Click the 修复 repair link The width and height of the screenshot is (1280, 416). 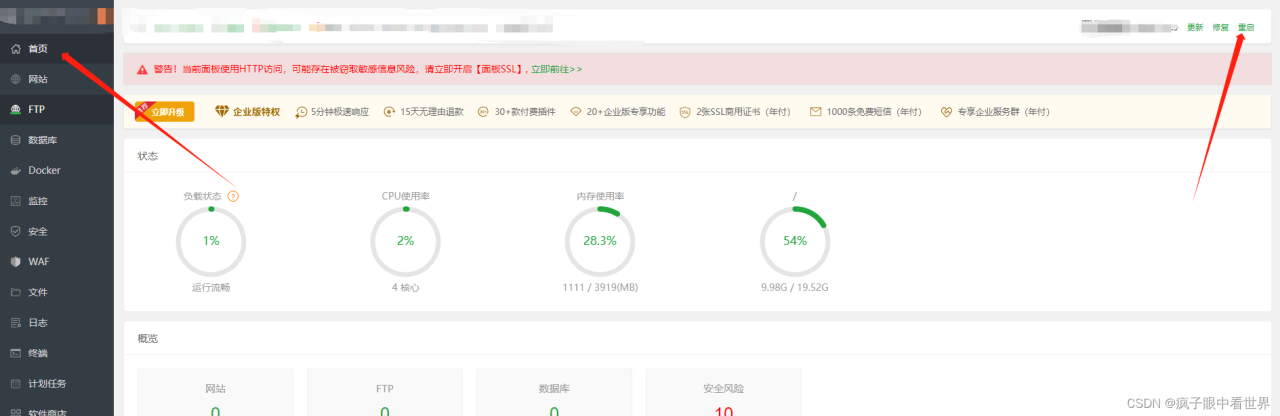click(x=1220, y=28)
